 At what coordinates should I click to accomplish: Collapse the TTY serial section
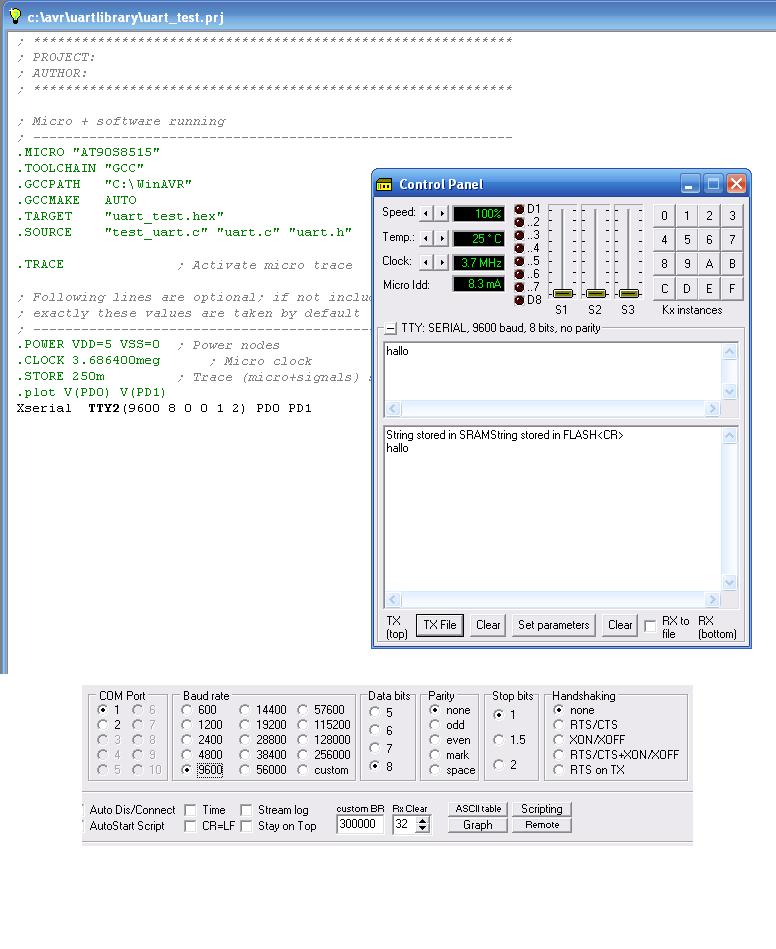391,329
